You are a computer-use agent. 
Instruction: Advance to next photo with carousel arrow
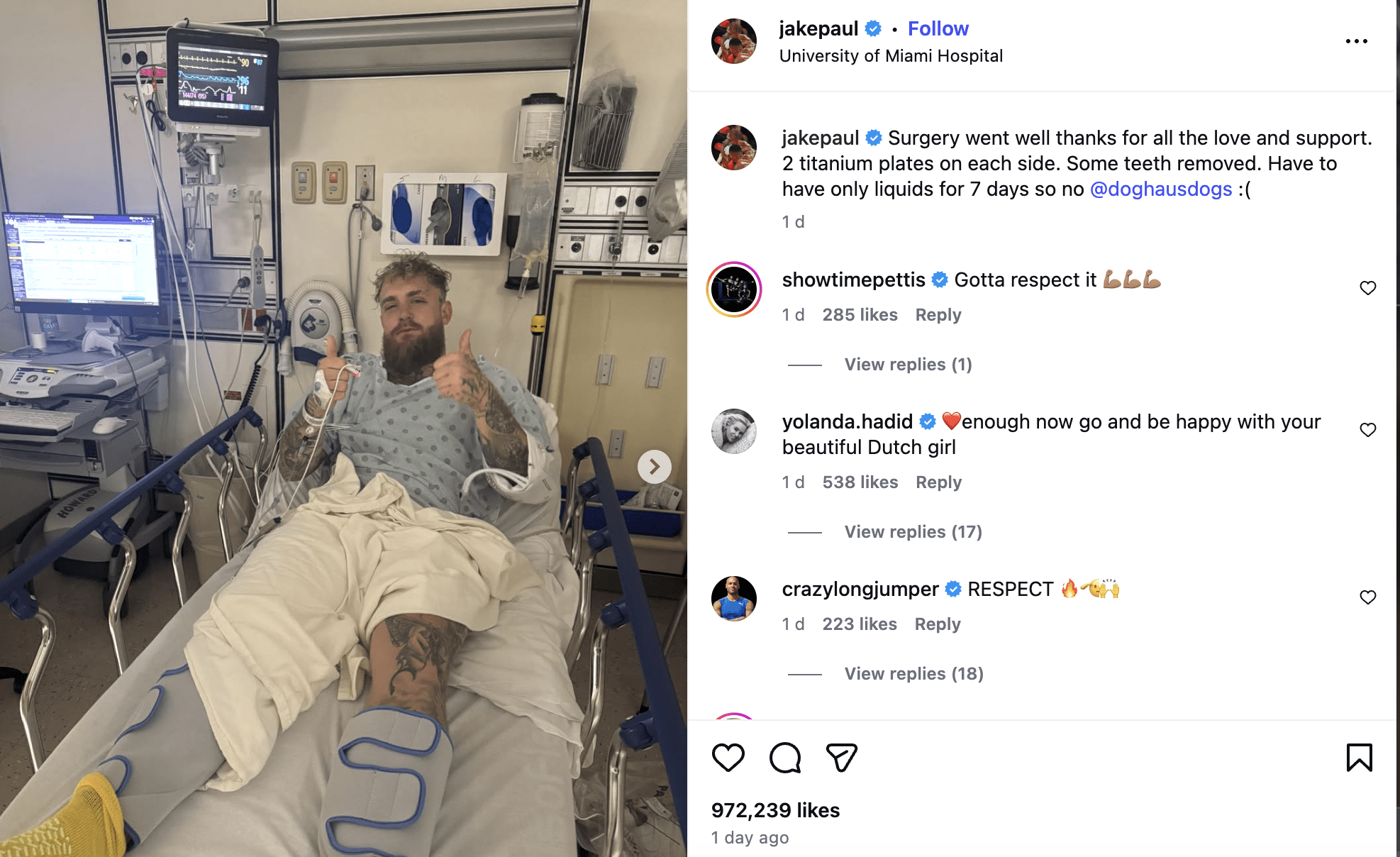click(x=654, y=467)
